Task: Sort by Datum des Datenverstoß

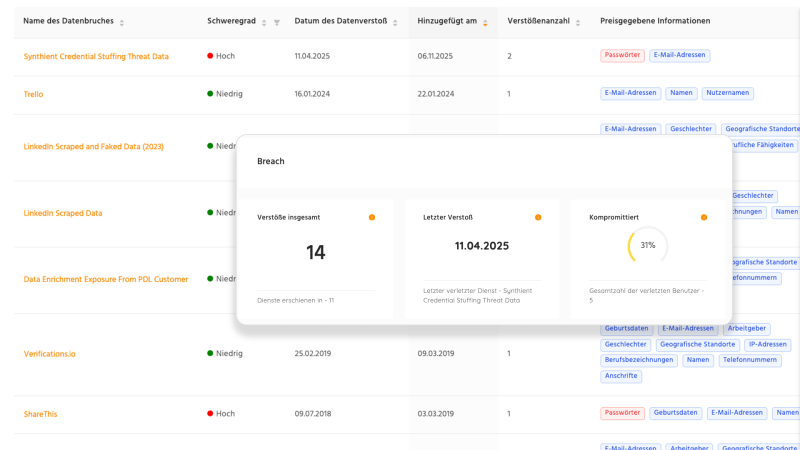Action: click(x=395, y=22)
